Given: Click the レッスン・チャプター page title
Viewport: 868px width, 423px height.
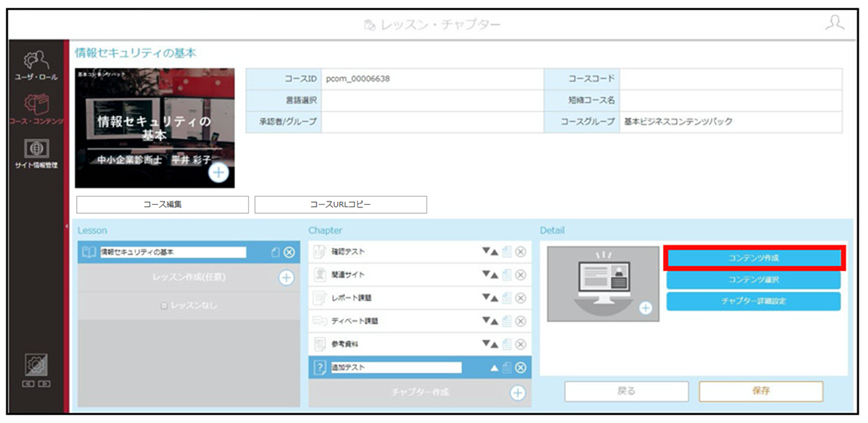Looking at the screenshot, I should point(440,25).
